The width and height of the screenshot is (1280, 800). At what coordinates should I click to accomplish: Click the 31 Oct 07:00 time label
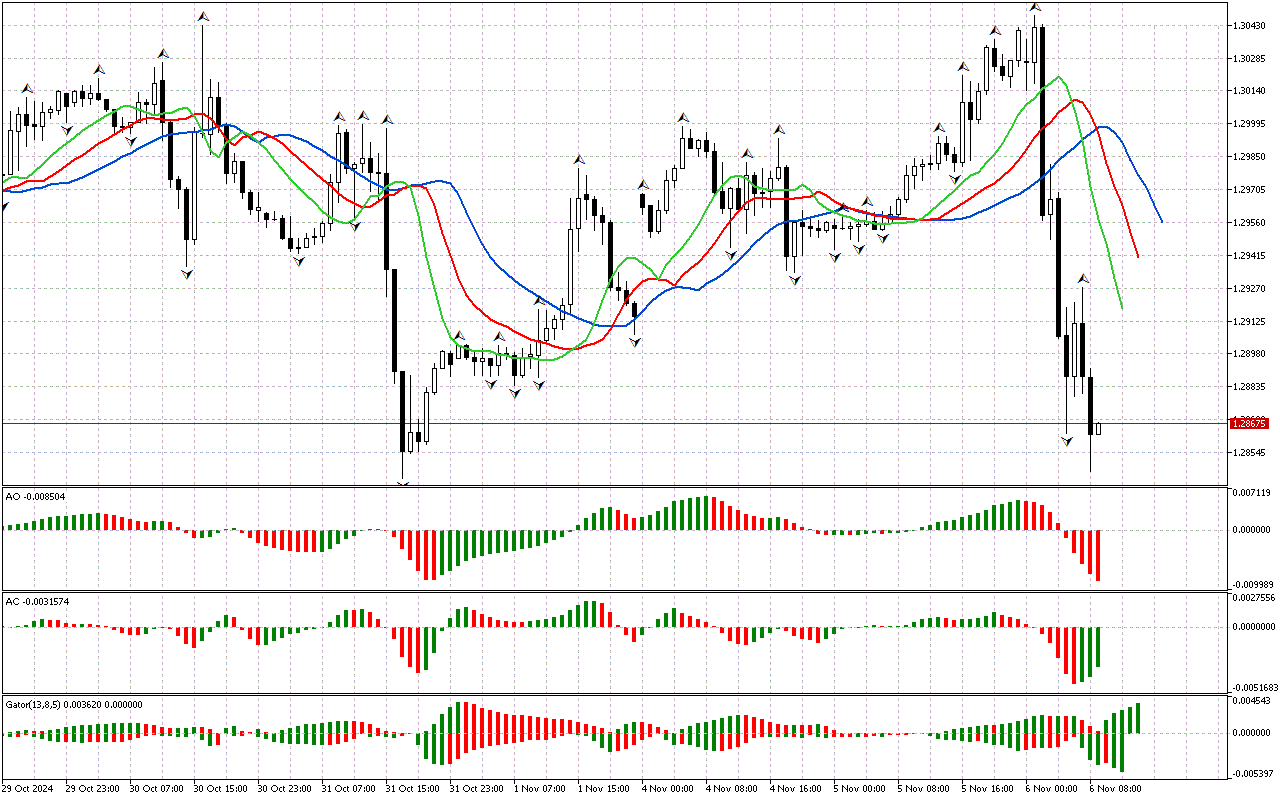coord(348,789)
